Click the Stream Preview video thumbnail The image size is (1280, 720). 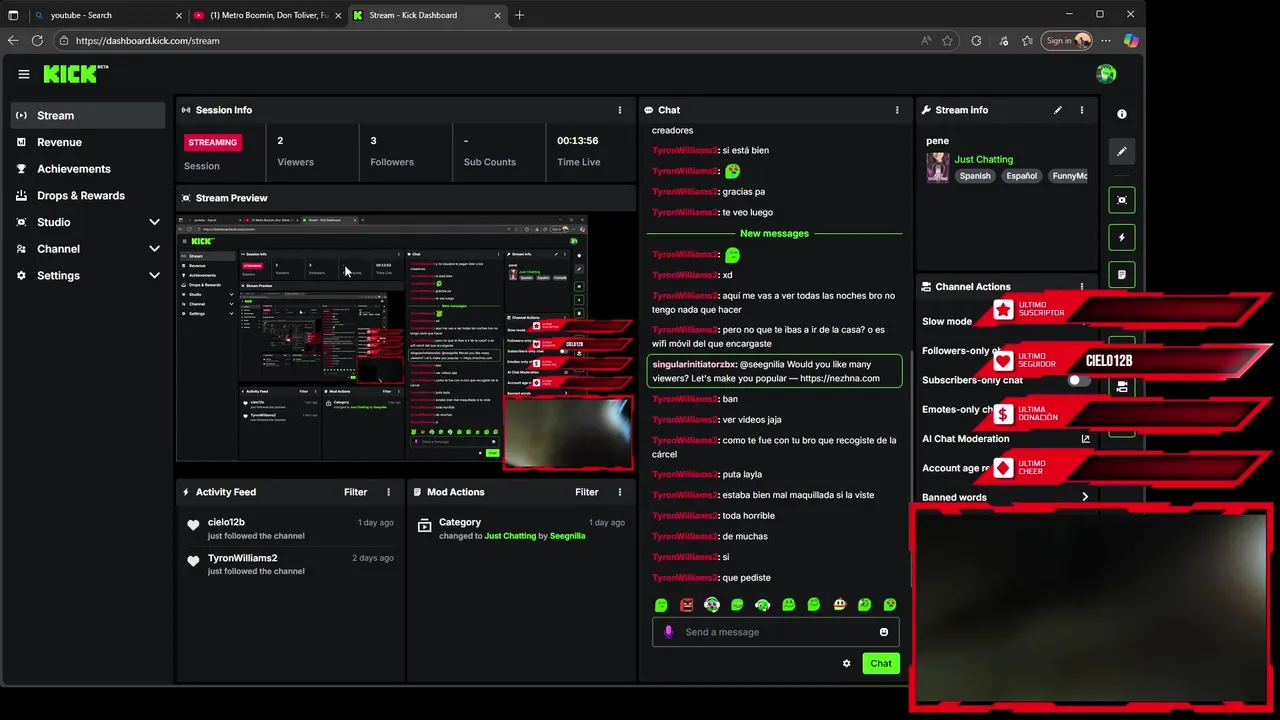pos(405,339)
